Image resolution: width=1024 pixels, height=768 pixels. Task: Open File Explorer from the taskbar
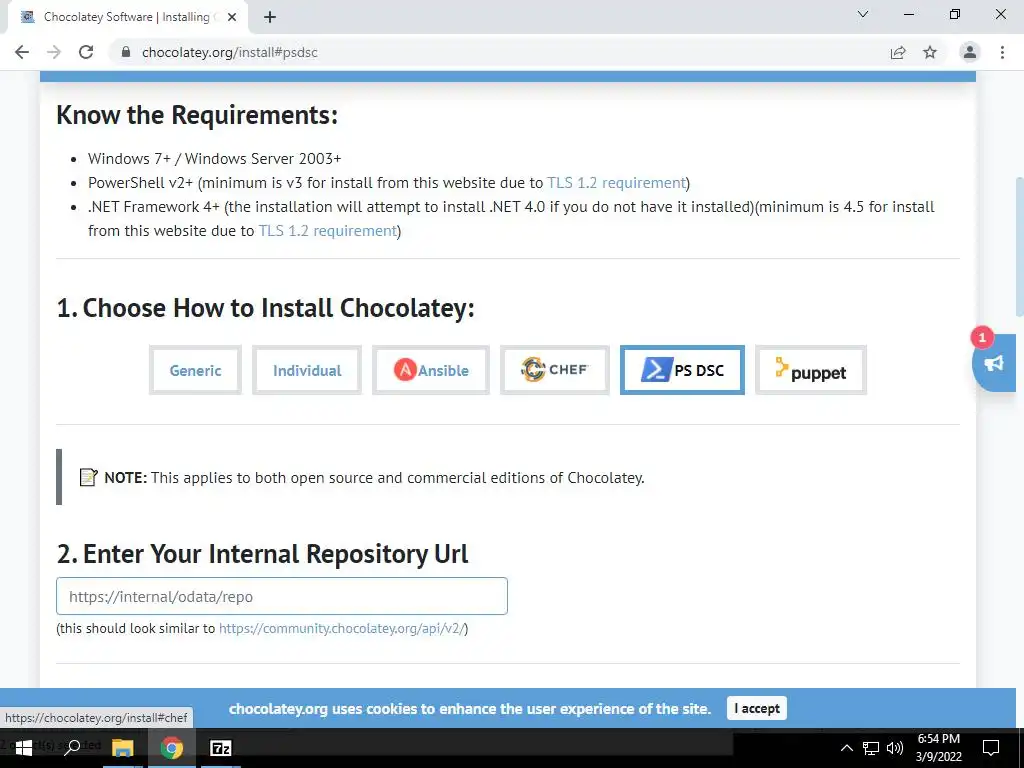click(122, 748)
